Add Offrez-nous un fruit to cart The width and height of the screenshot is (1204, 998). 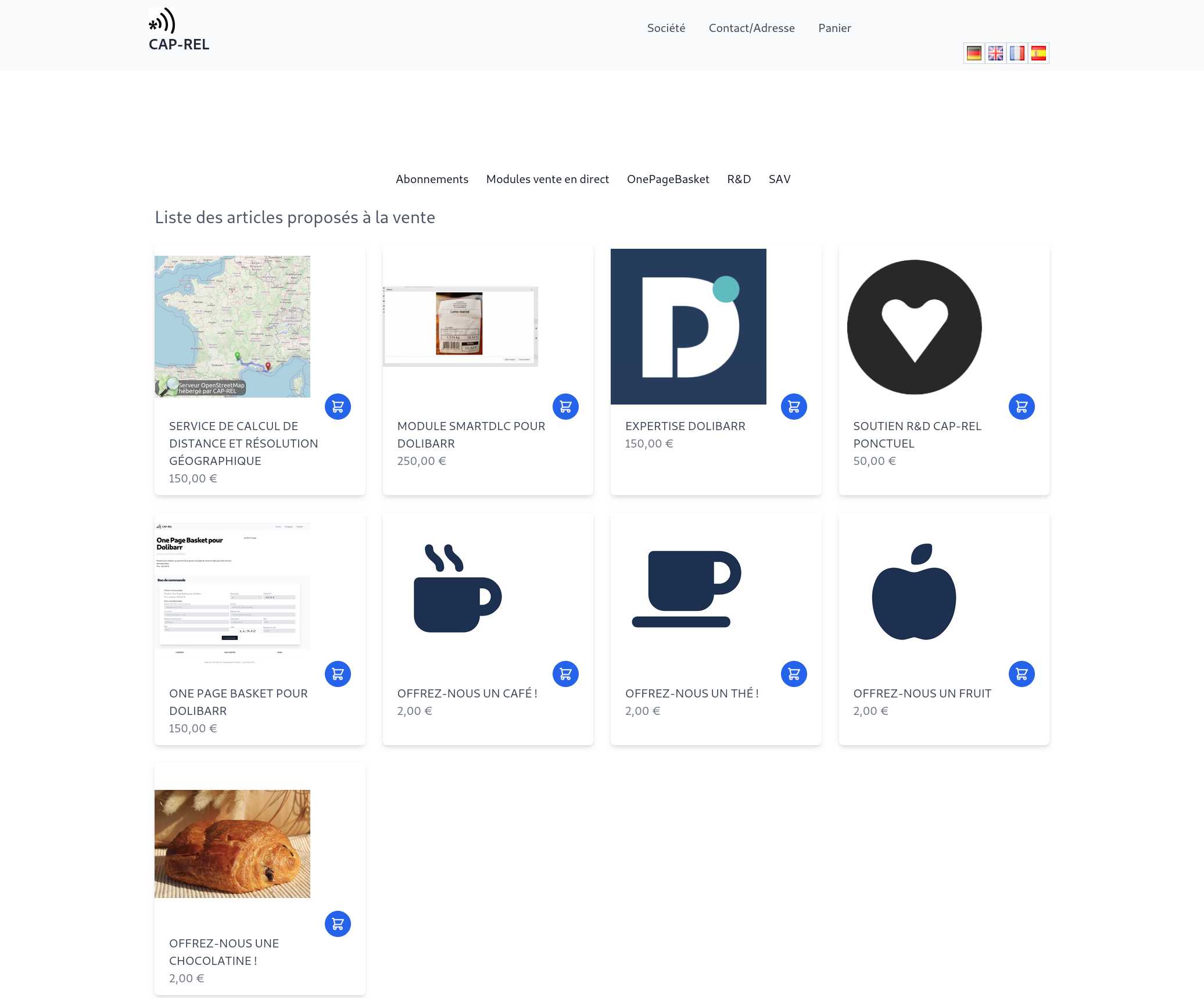click(x=1022, y=674)
